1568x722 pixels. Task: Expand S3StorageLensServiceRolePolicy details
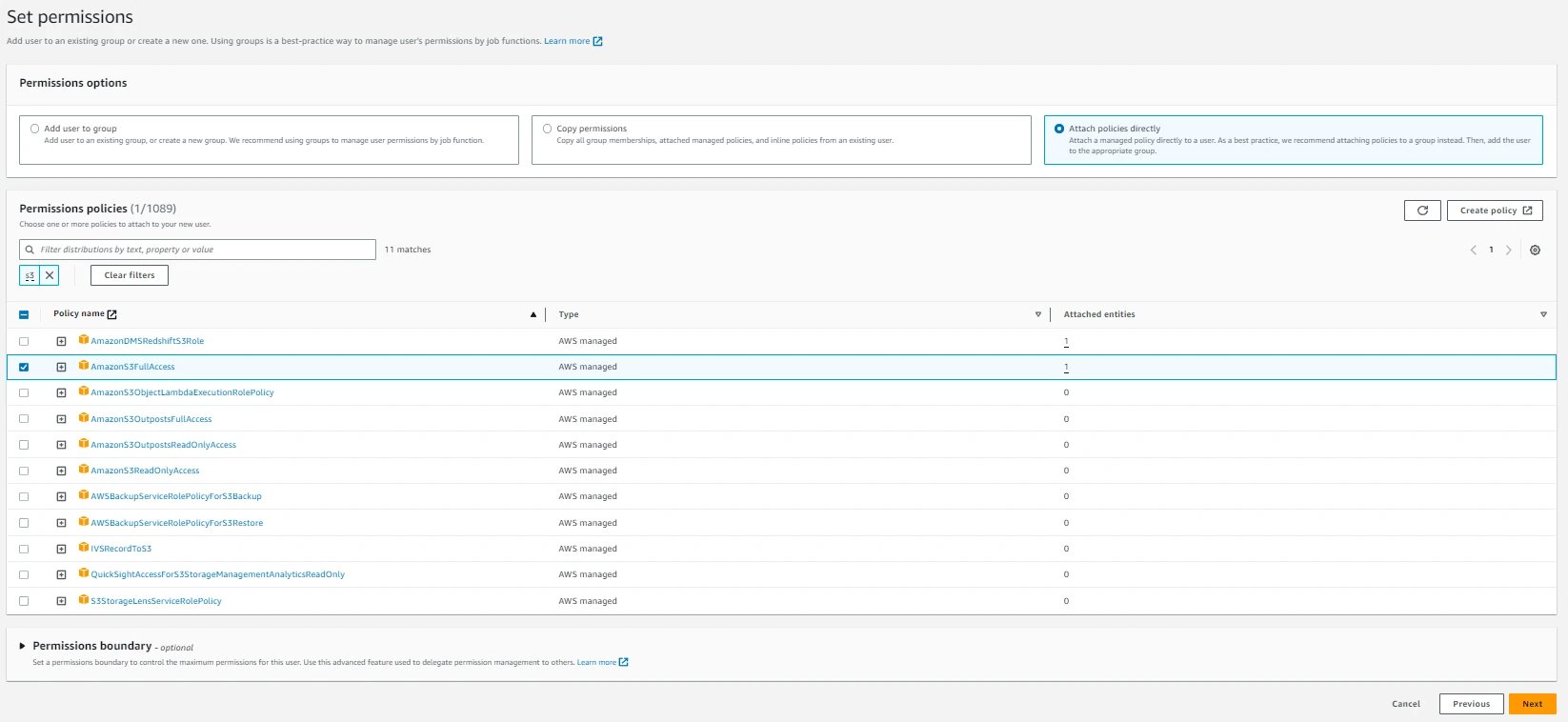pyautogui.click(x=61, y=601)
